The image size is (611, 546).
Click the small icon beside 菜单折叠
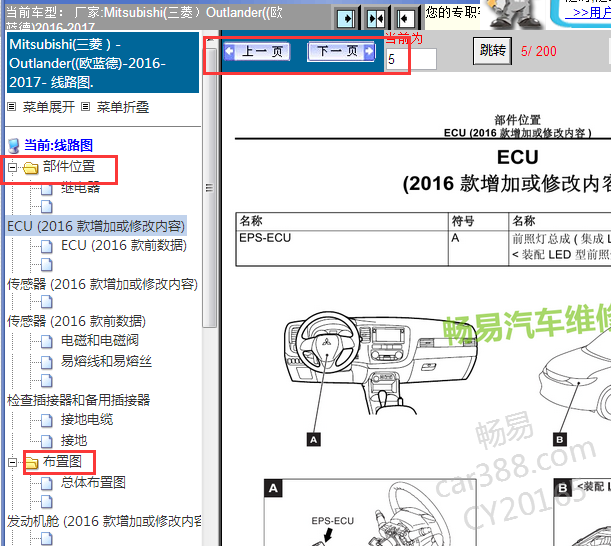click(85, 106)
